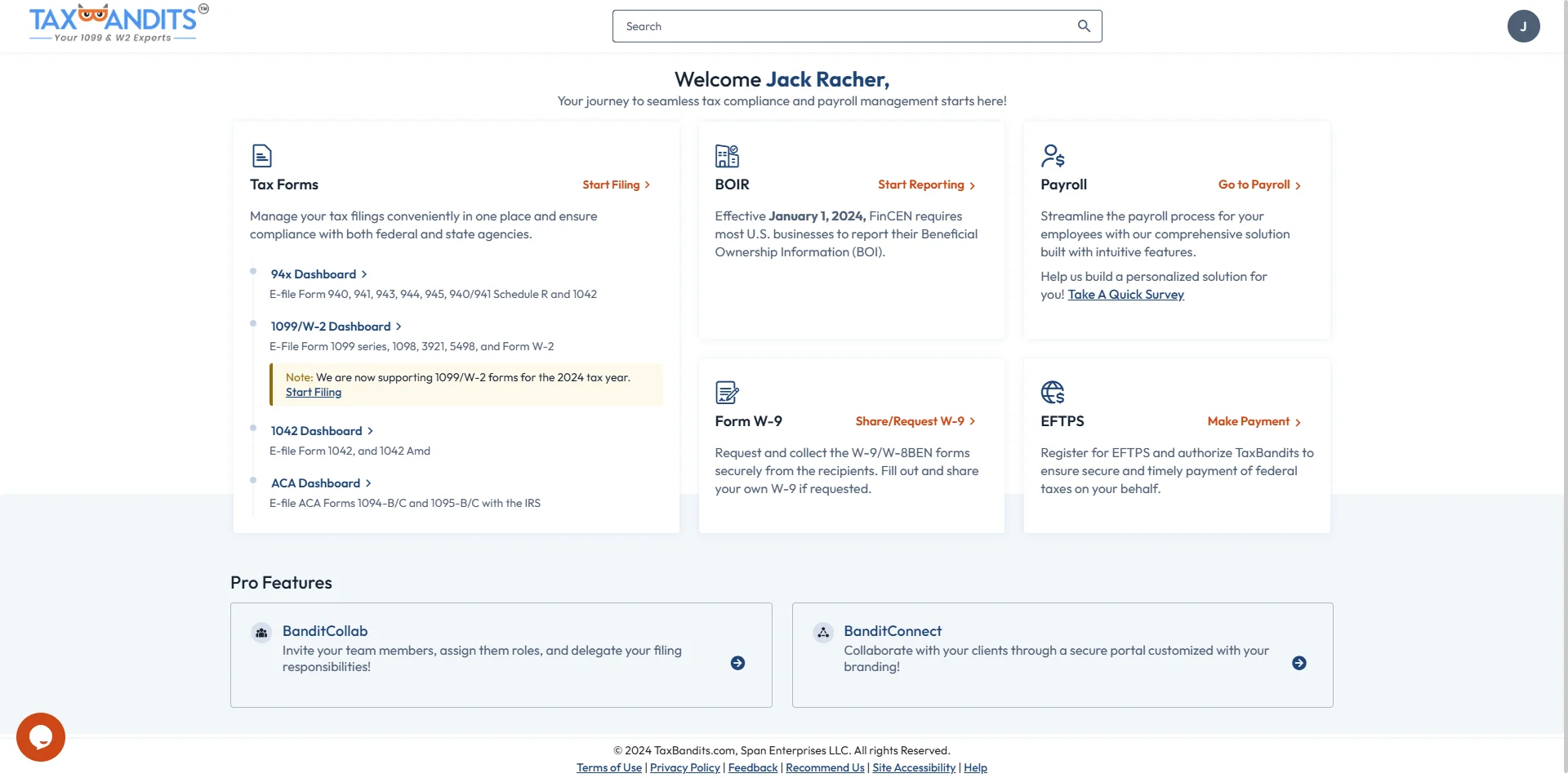The image size is (1568, 778).
Task: Click Go to Payroll link
Action: (x=1254, y=184)
